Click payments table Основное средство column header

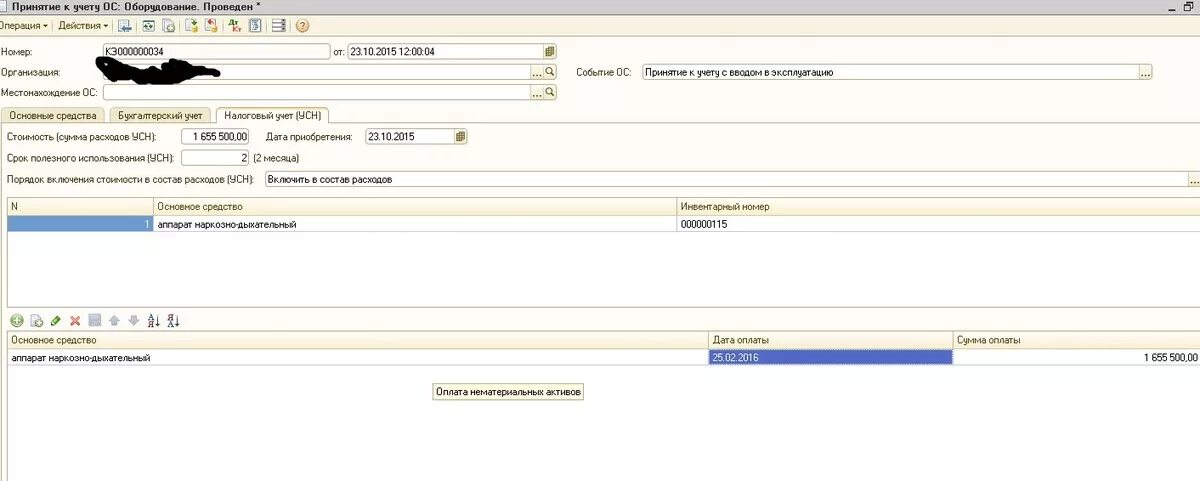coord(358,341)
